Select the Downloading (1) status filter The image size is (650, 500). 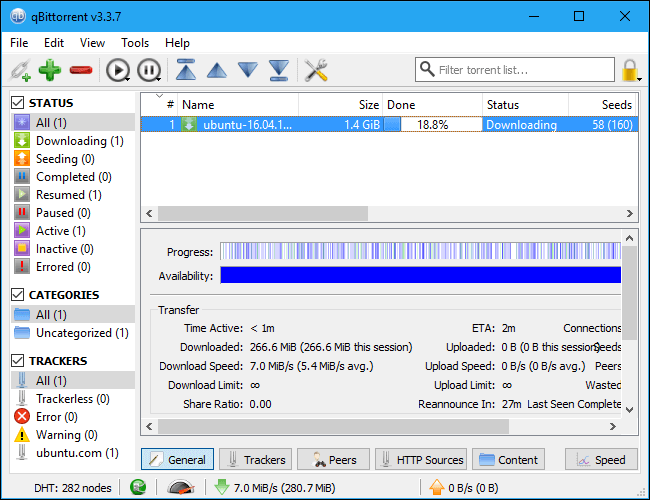(x=79, y=141)
